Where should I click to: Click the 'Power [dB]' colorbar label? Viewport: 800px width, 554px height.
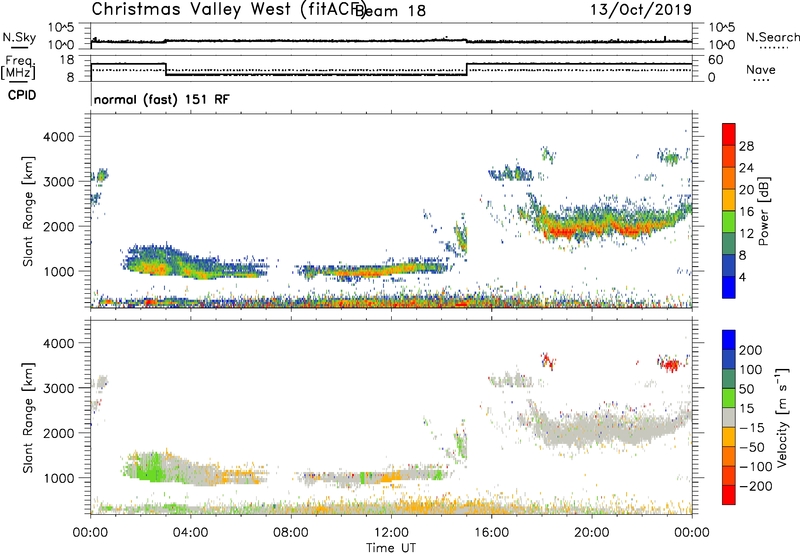click(764, 211)
